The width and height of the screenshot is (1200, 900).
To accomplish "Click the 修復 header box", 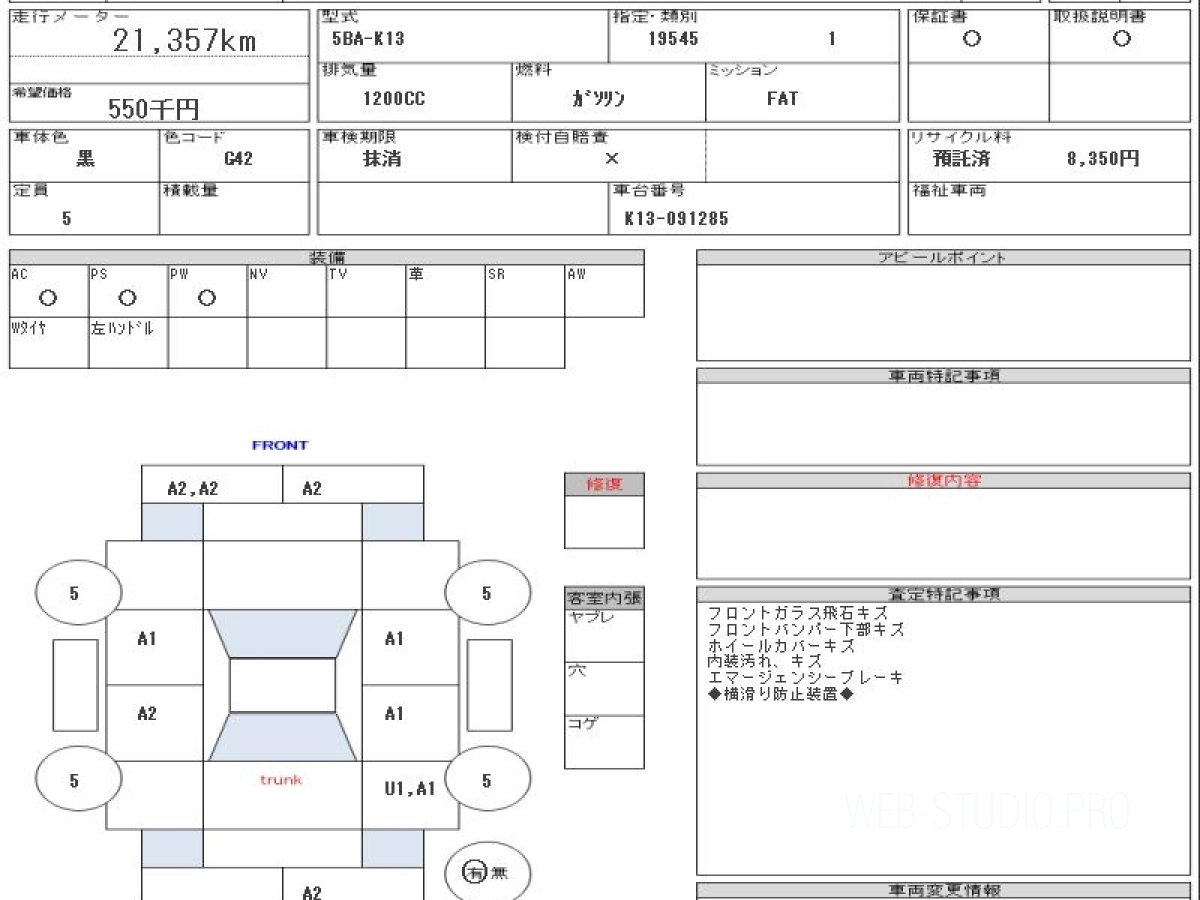I will (x=604, y=484).
